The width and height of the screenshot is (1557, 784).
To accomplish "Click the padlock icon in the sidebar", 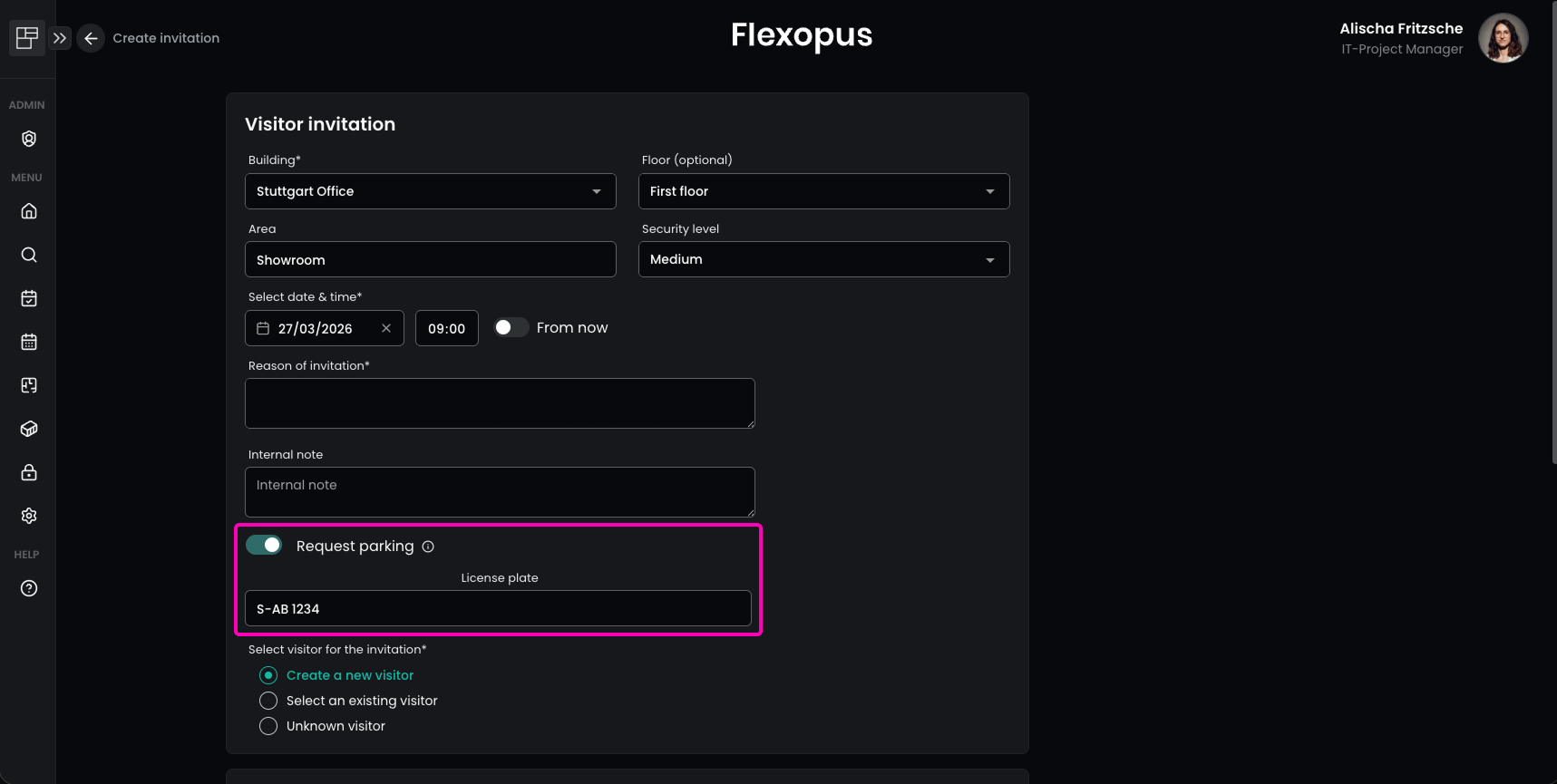I will 29,472.
